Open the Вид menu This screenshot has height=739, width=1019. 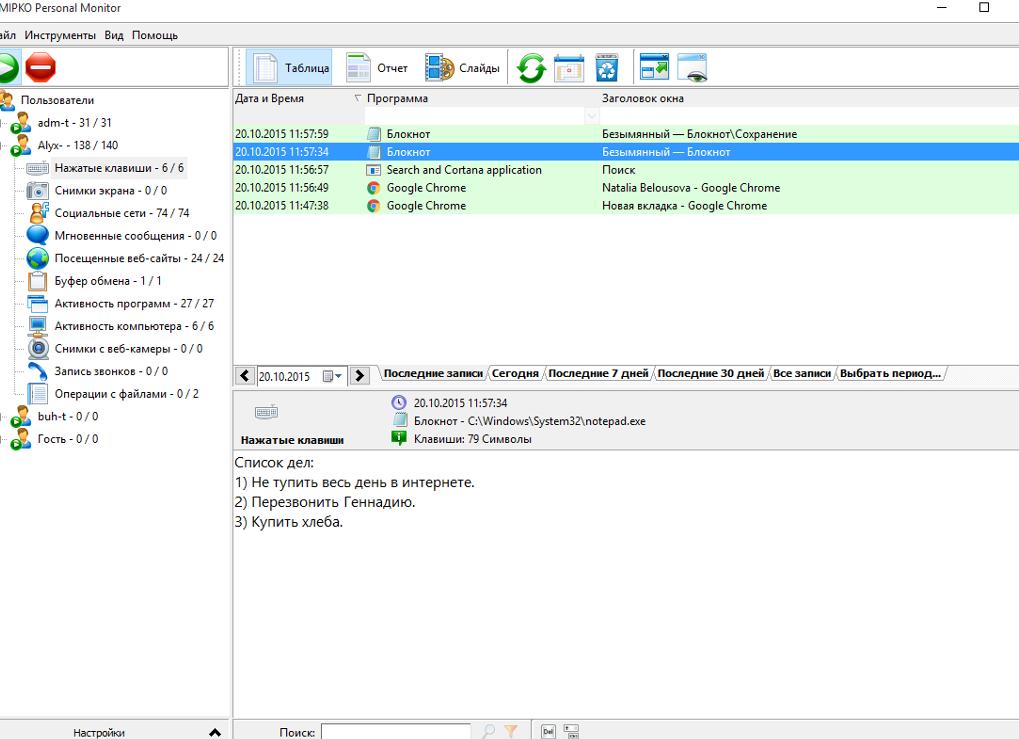tap(114, 35)
